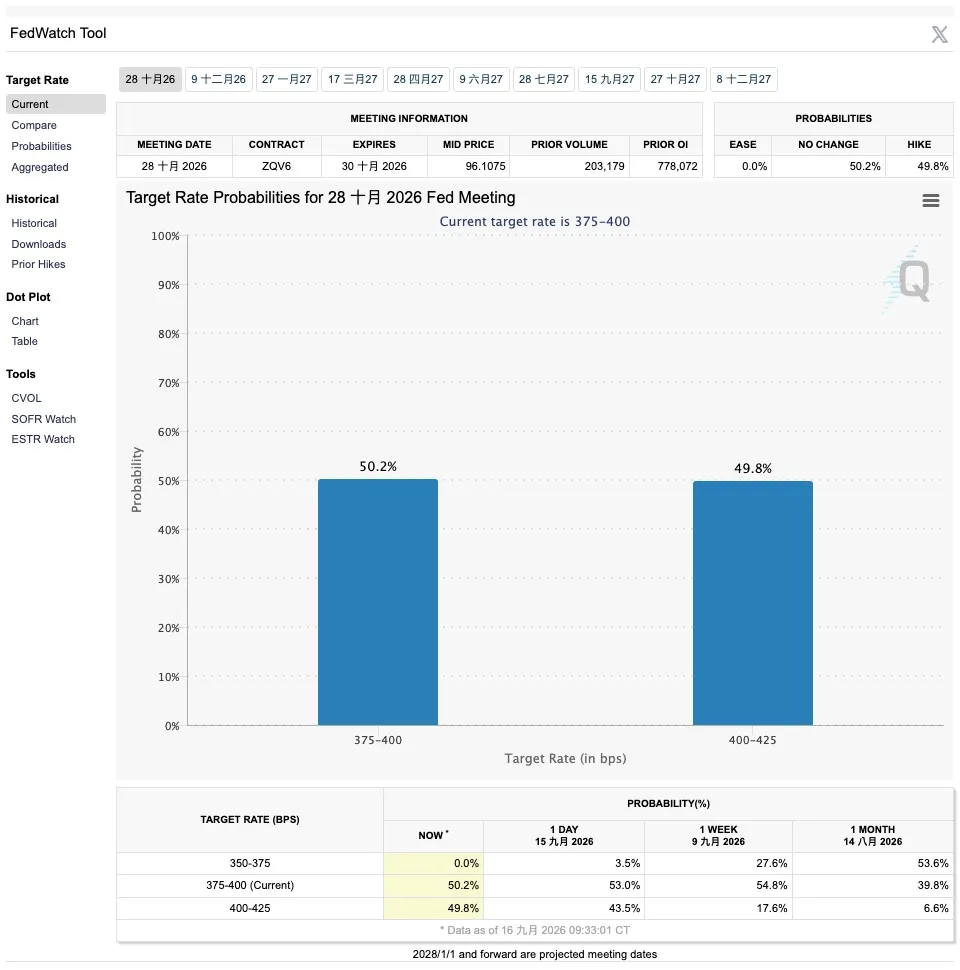Click the 50.2% bar data label
This screenshot has width=960, height=970.
378,466
